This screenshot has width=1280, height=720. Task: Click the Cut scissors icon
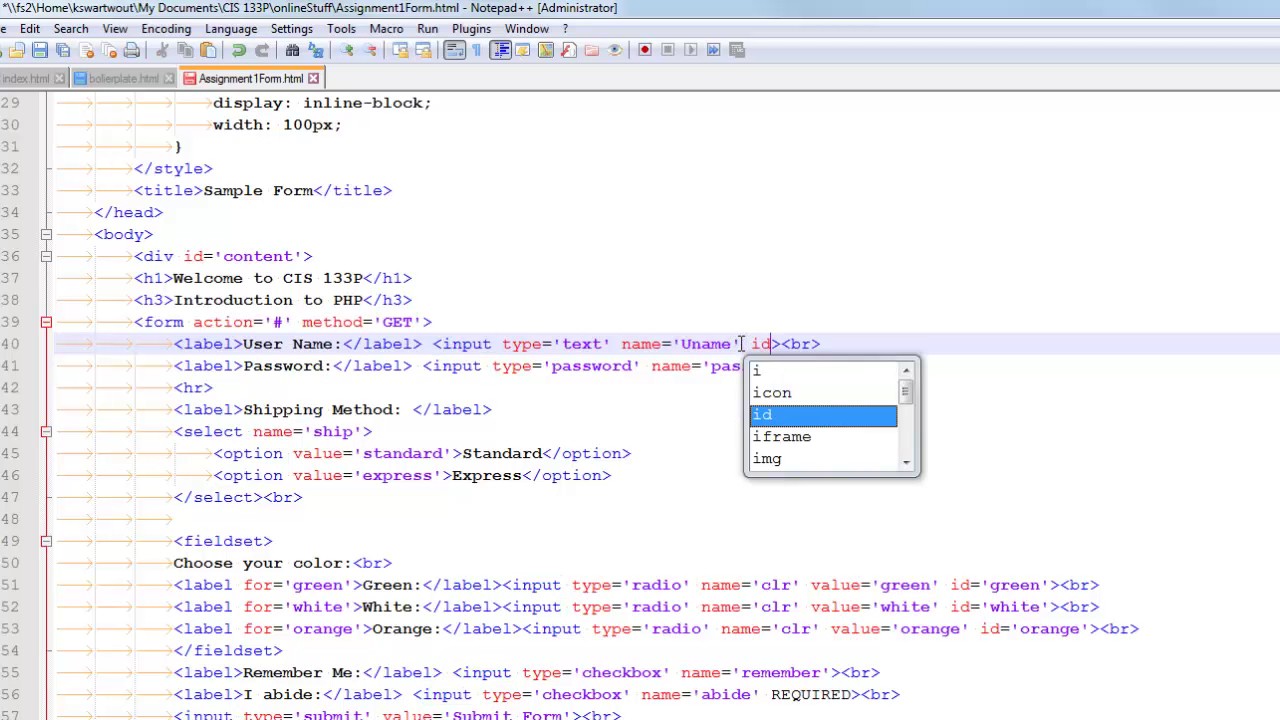162,50
